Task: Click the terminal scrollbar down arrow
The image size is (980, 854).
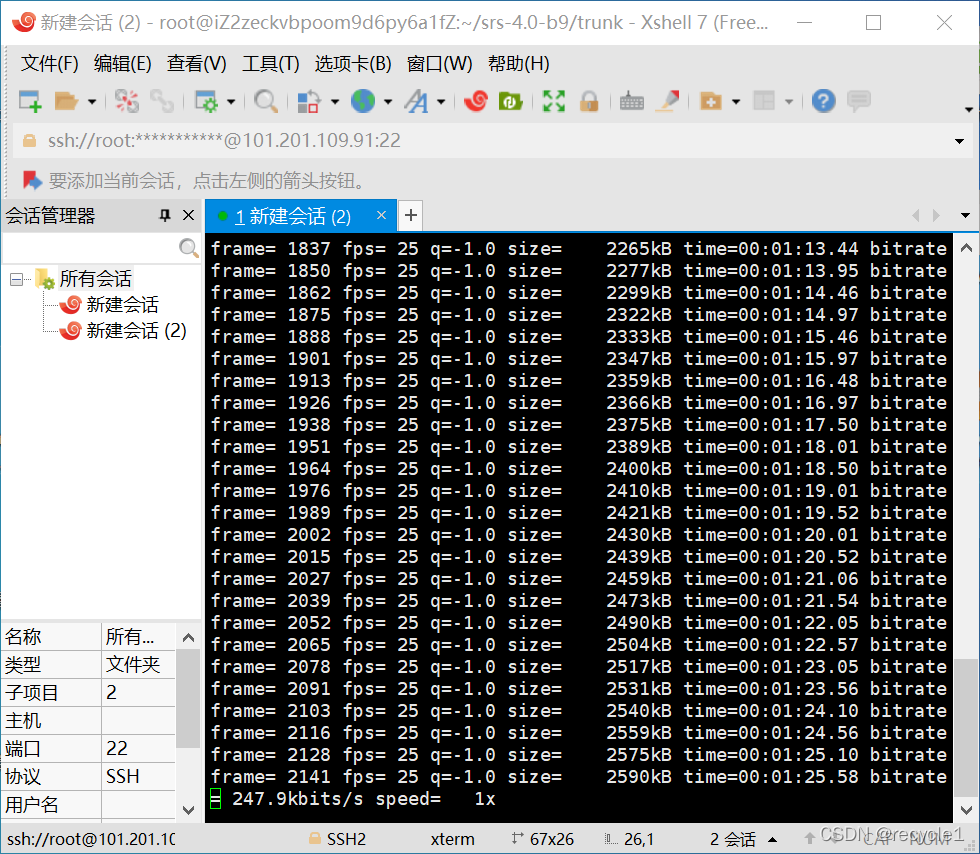Action: [x=966, y=810]
